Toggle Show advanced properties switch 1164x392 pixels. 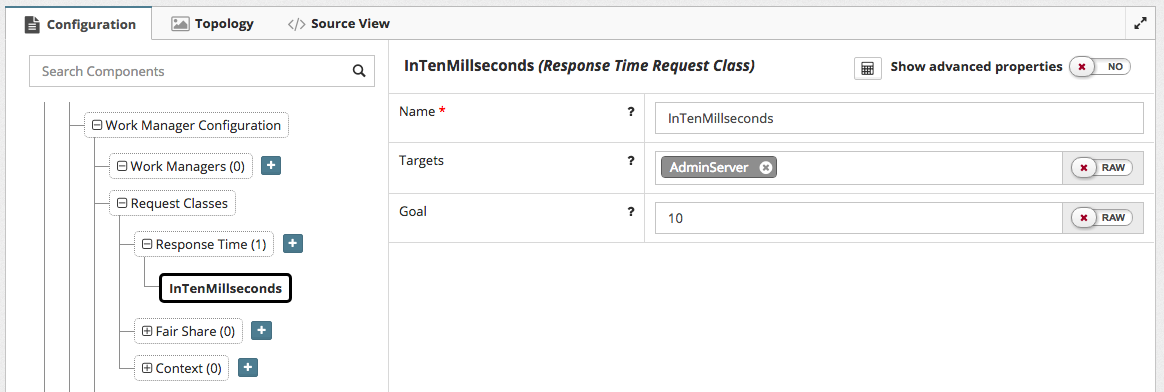click(x=1099, y=67)
